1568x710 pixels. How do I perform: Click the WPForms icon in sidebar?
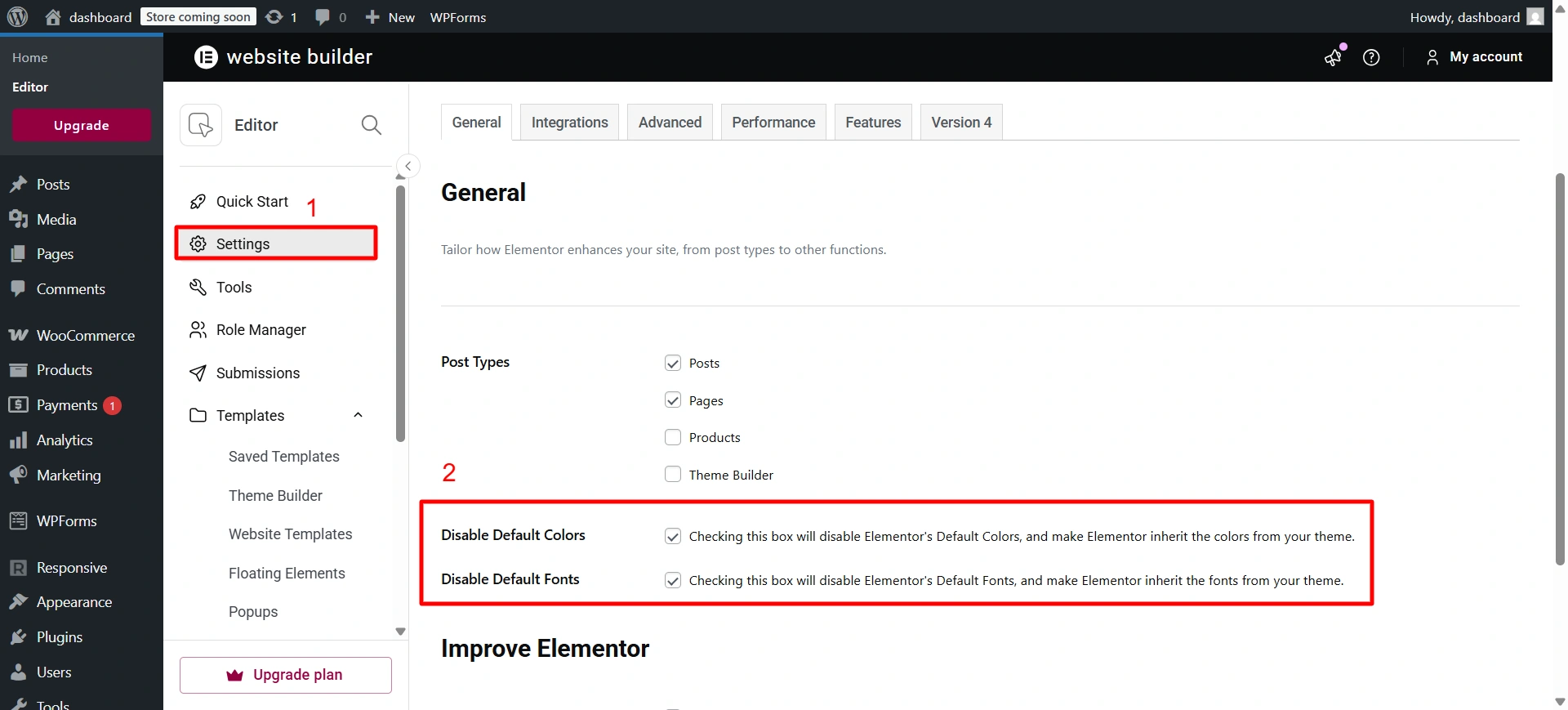(18, 521)
